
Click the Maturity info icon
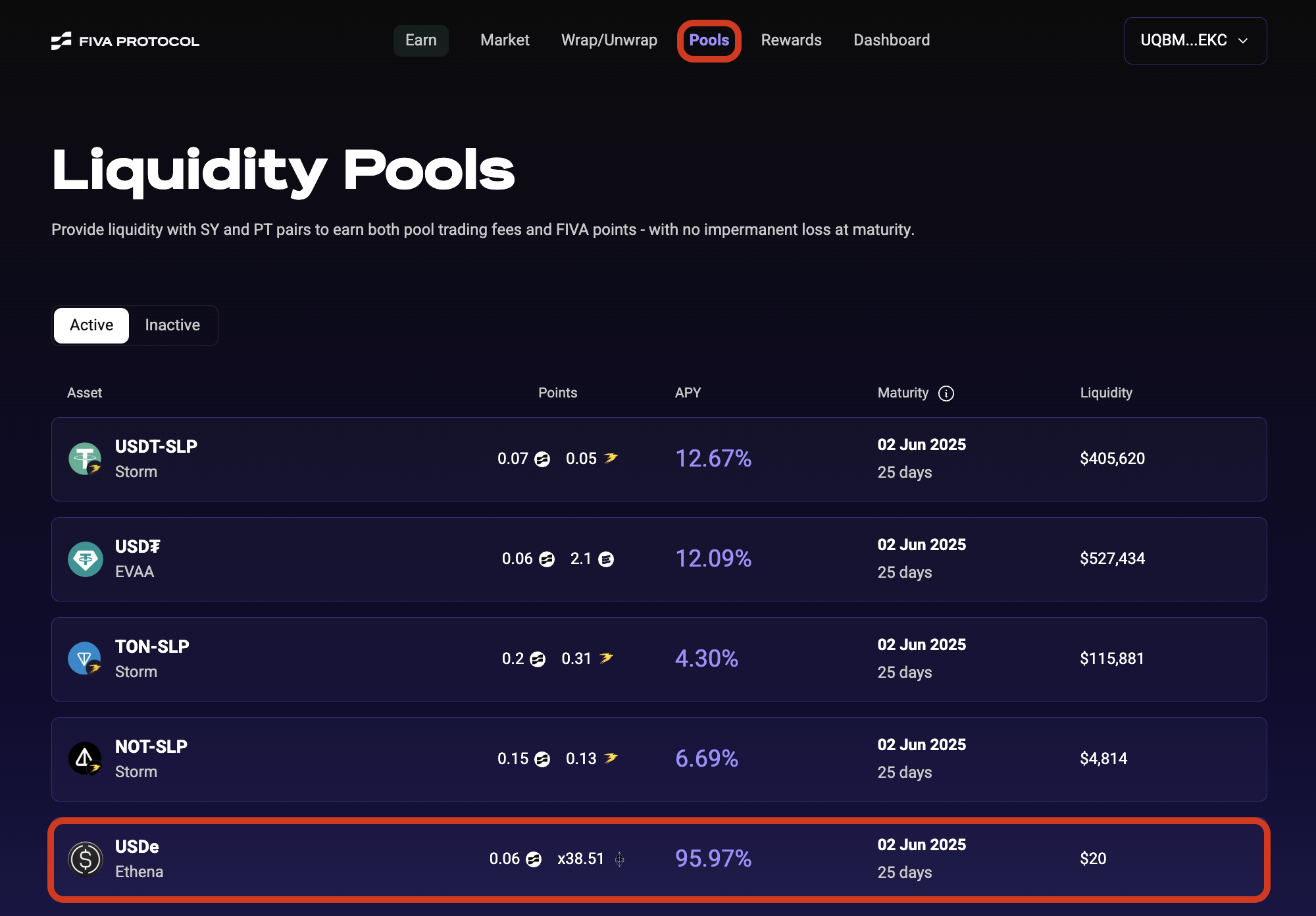(x=946, y=394)
